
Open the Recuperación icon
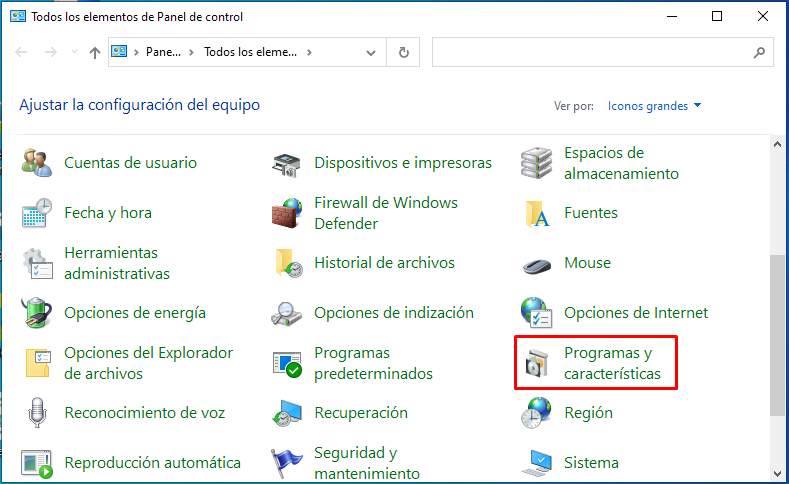(287, 413)
